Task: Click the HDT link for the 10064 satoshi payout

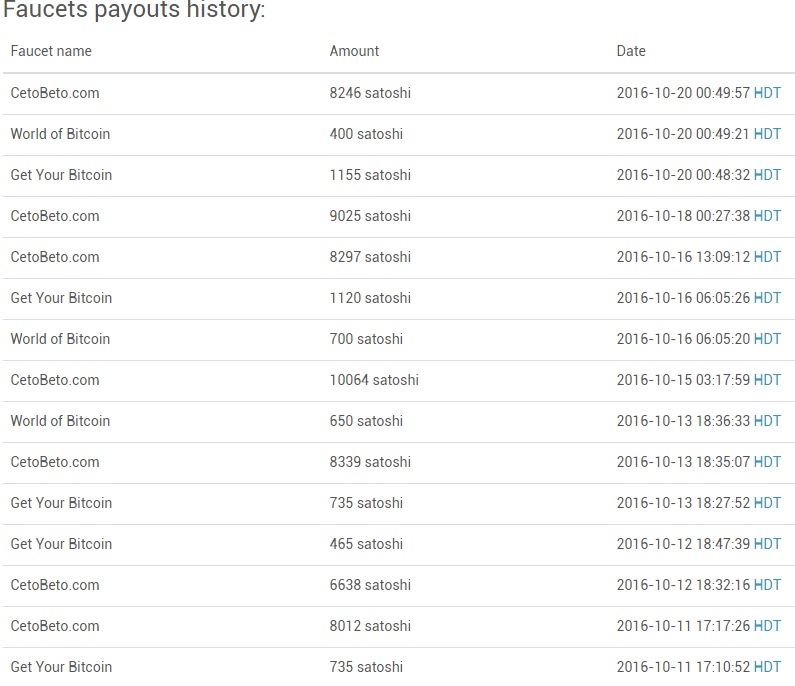Action: coord(767,380)
